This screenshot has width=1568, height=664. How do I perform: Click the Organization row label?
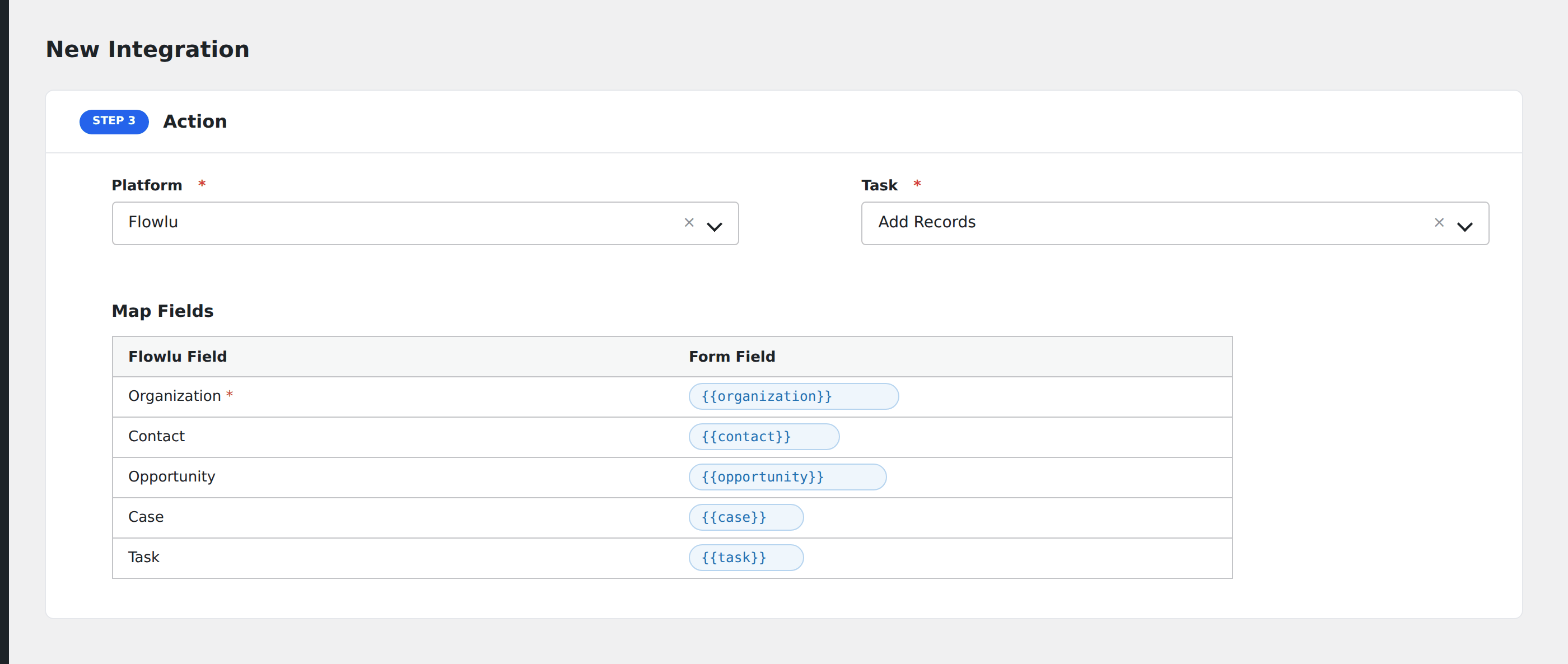click(175, 396)
